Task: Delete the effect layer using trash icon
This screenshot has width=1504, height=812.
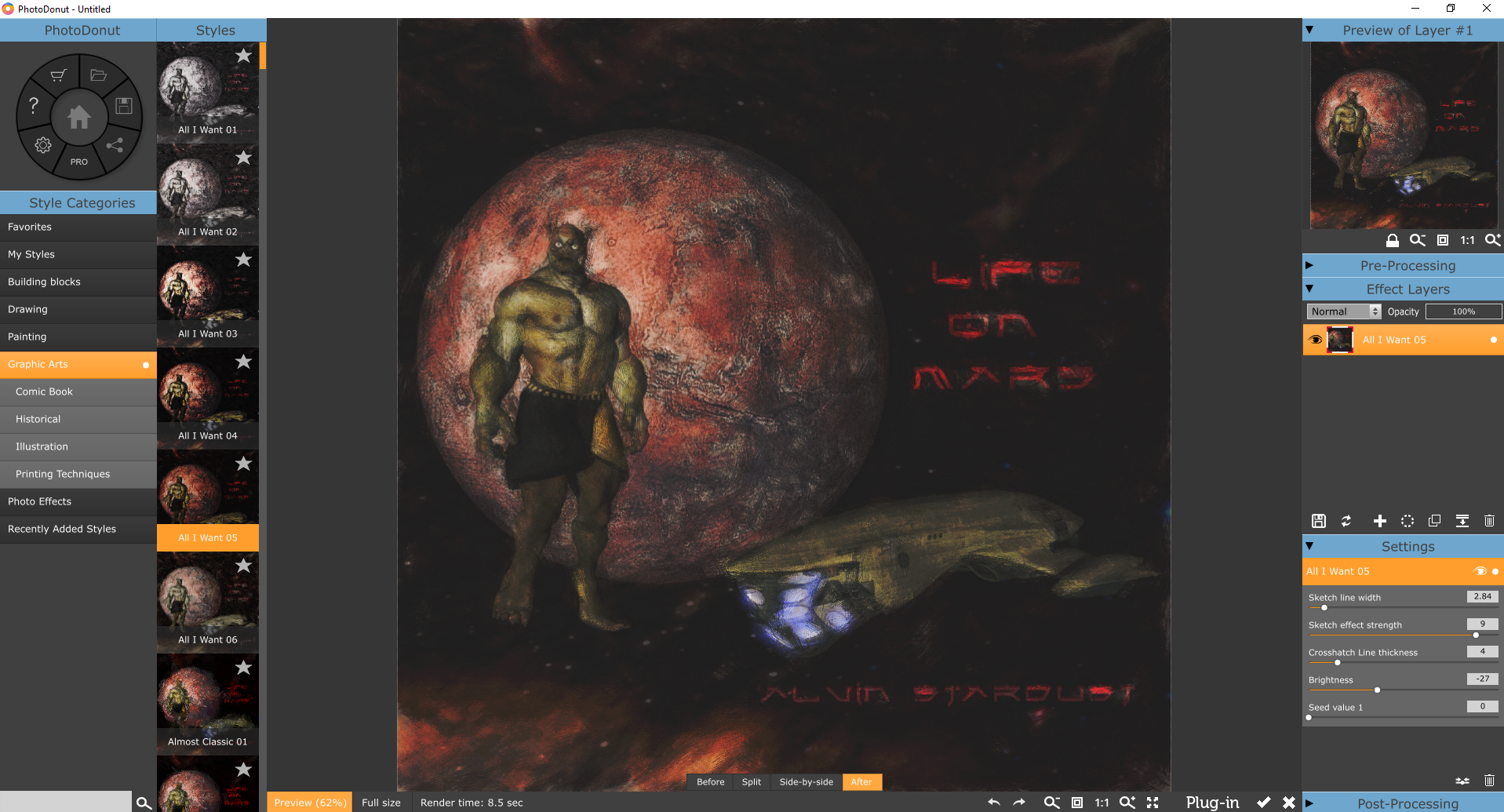Action: click(1490, 521)
